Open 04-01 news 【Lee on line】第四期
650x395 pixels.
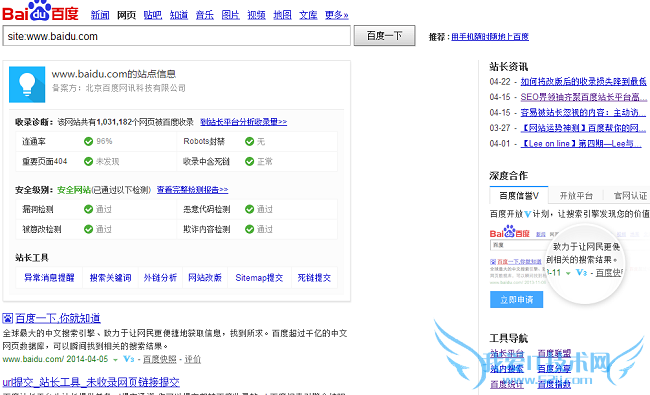pos(581,144)
